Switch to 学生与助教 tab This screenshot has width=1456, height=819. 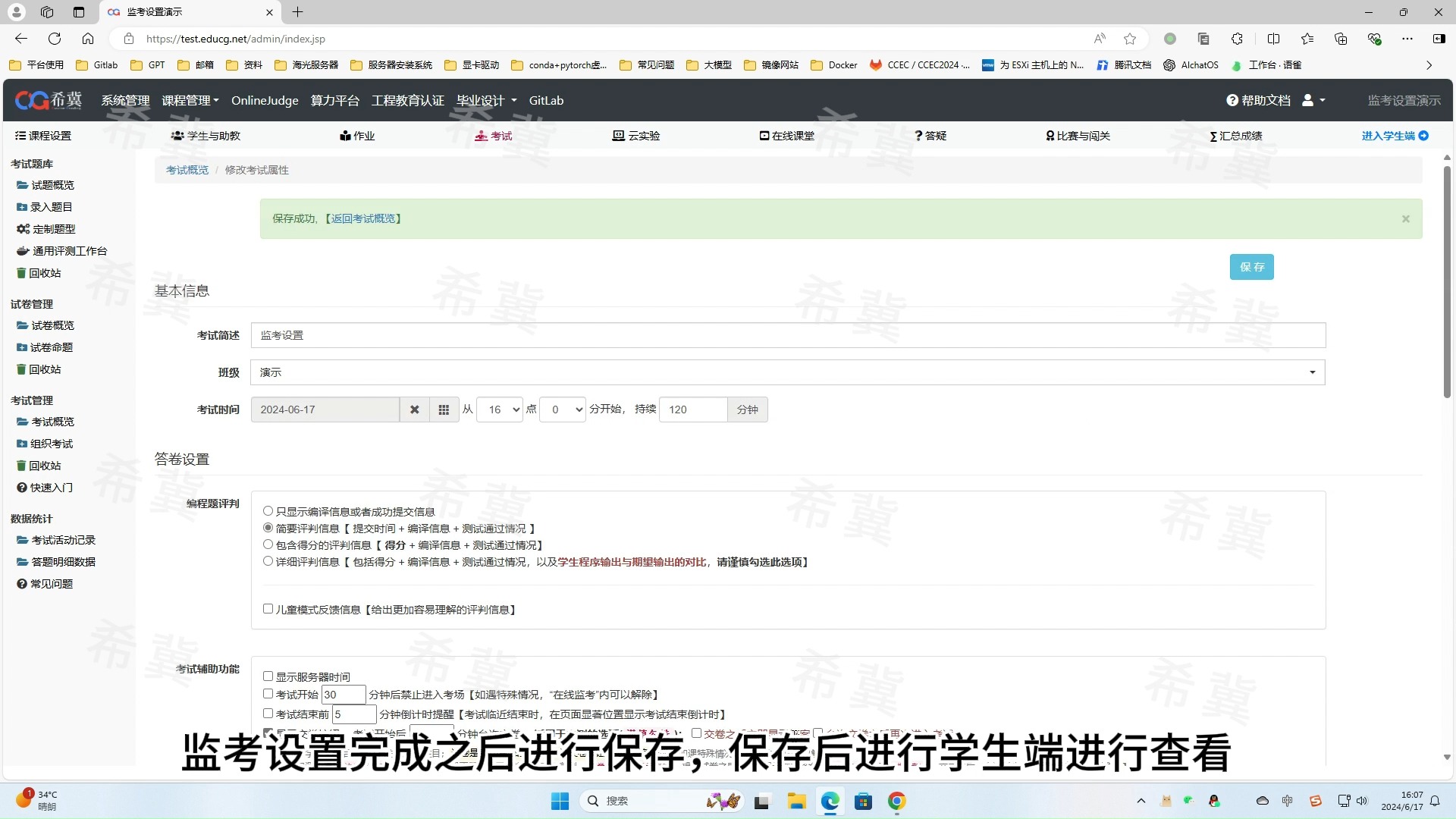[x=206, y=136]
